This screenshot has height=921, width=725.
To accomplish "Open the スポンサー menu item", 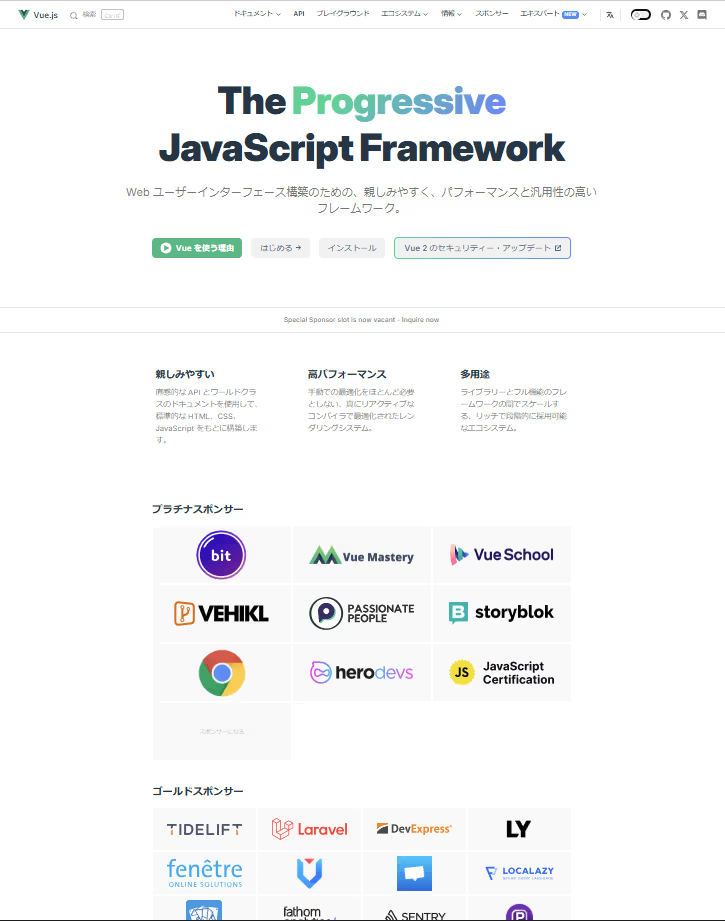I will tap(492, 14).
